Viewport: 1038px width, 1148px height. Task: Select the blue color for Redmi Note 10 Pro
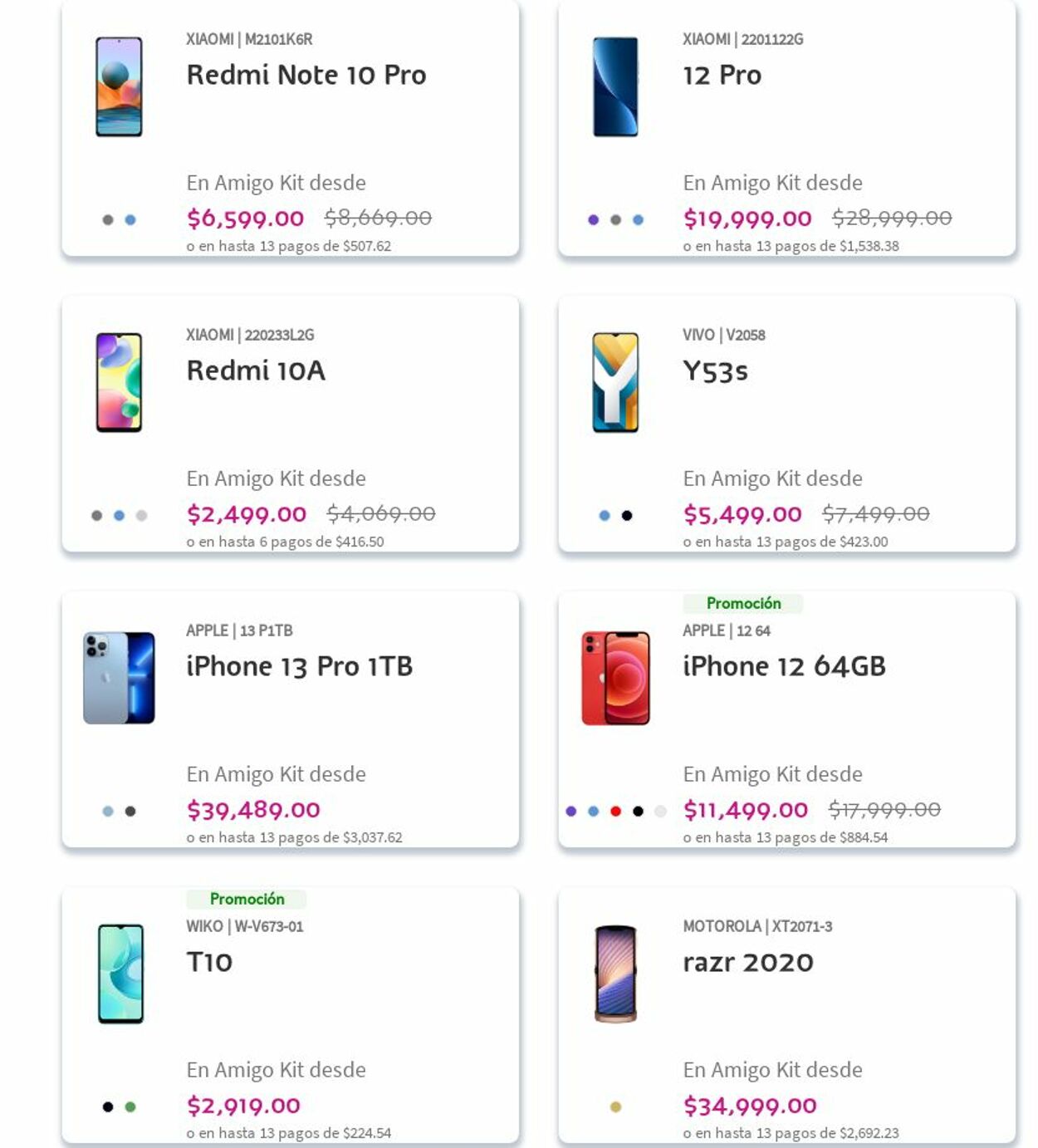(x=130, y=220)
